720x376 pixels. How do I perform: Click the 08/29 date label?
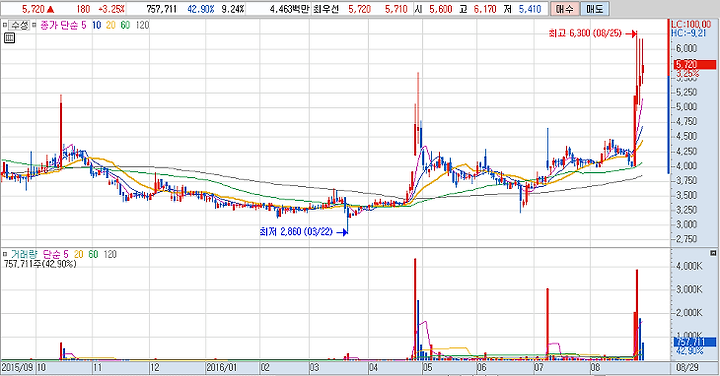[687, 367]
